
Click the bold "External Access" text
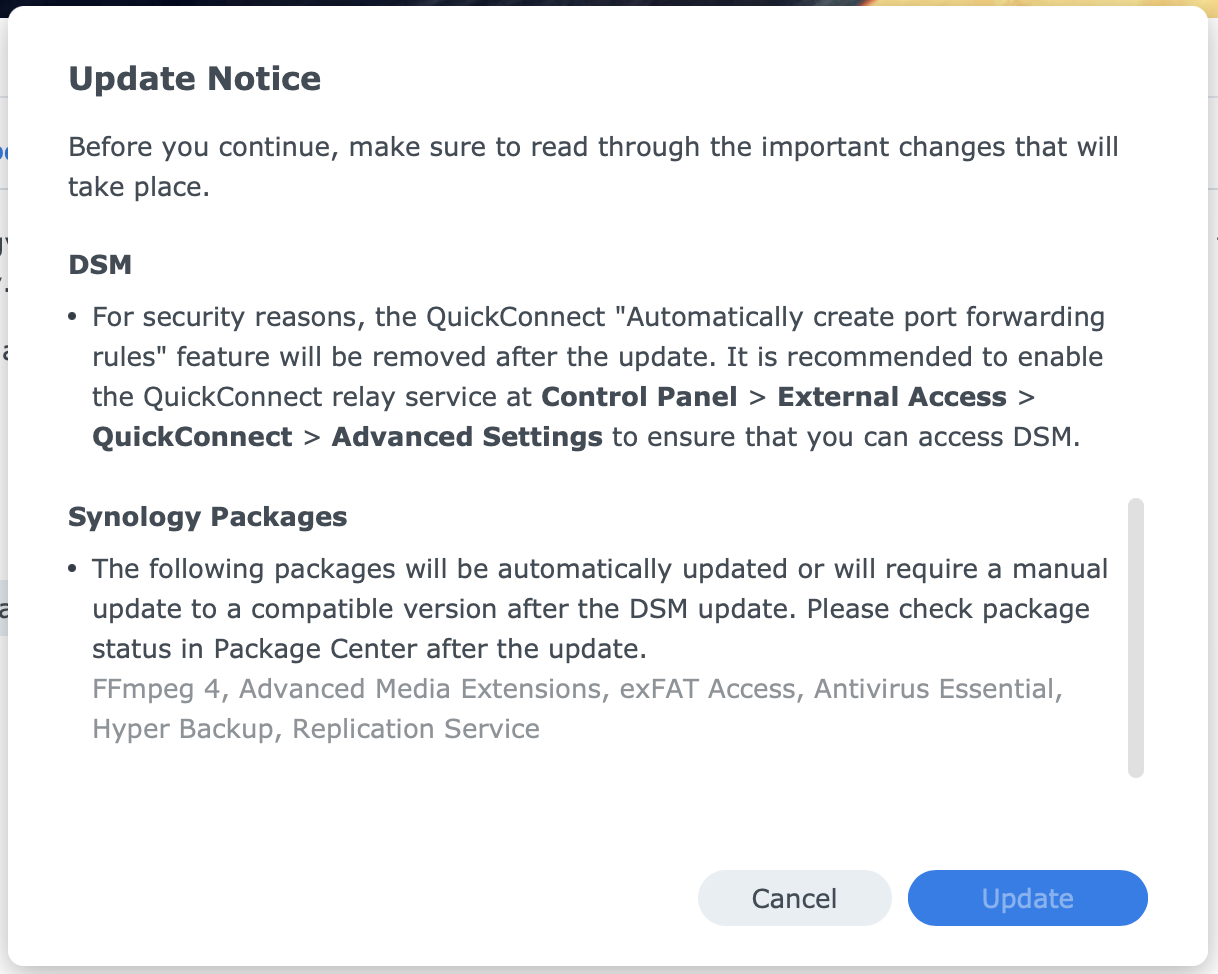click(x=892, y=397)
